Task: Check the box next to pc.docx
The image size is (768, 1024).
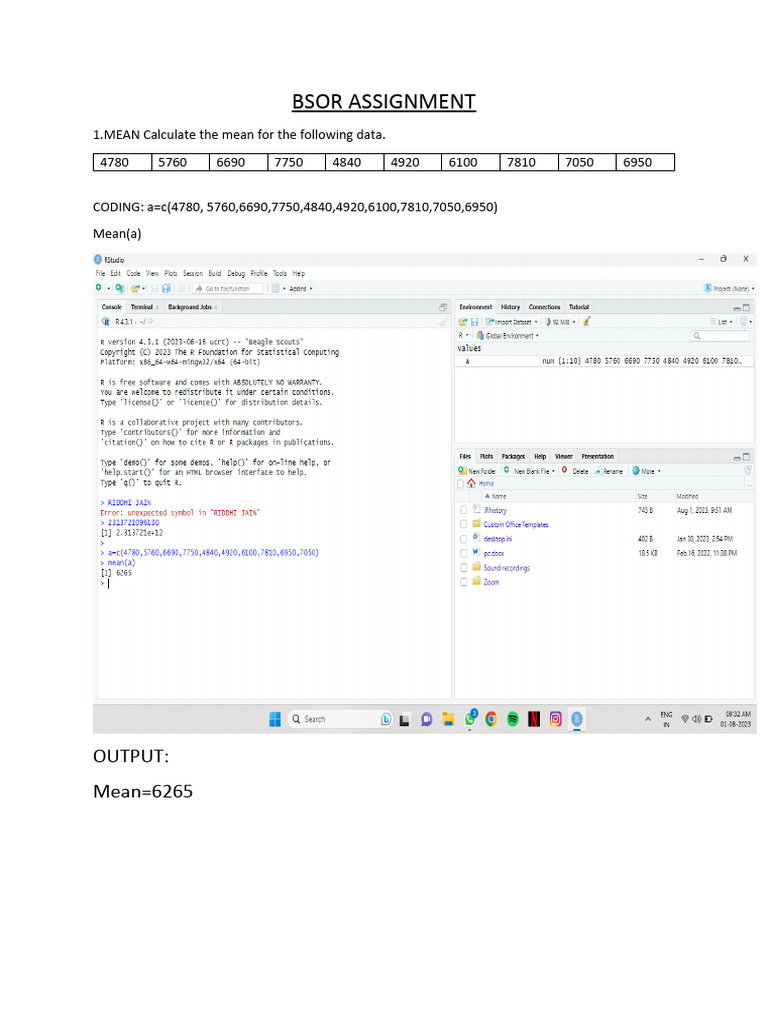Action: 464,553
